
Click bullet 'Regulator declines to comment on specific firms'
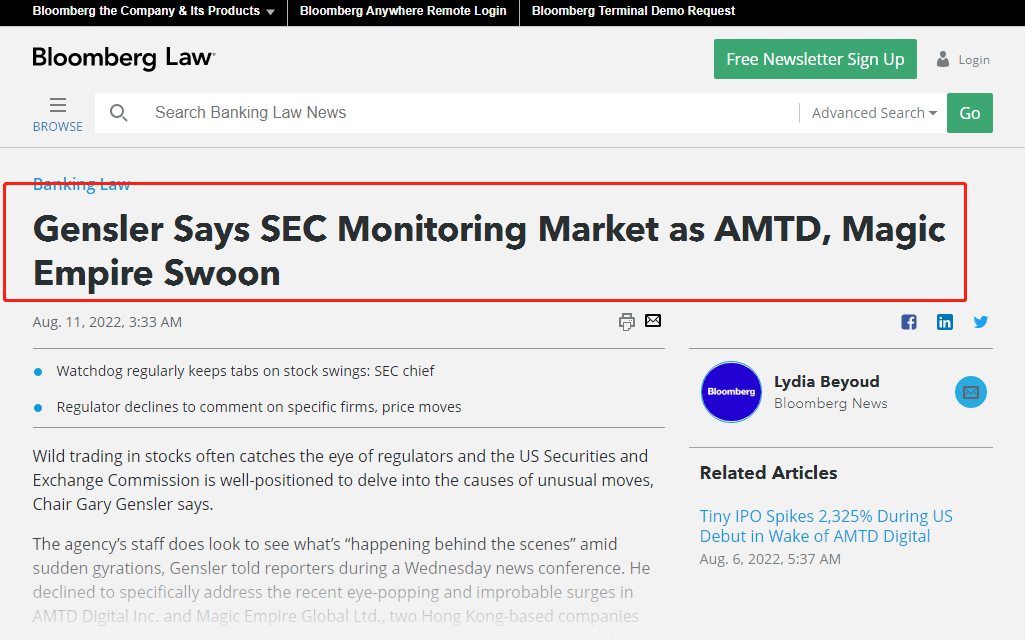coord(259,407)
